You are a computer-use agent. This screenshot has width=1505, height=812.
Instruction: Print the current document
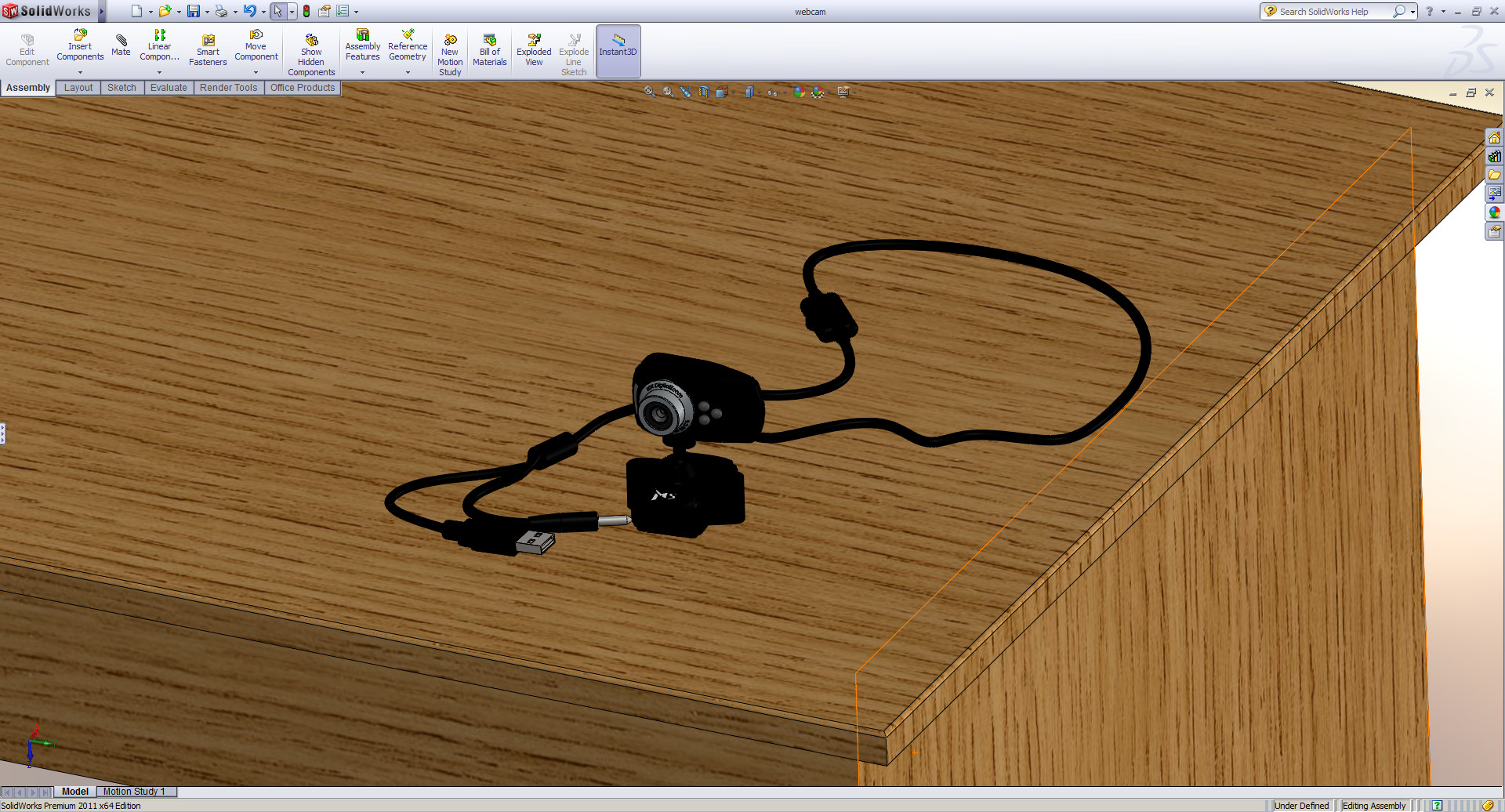(x=221, y=11)
